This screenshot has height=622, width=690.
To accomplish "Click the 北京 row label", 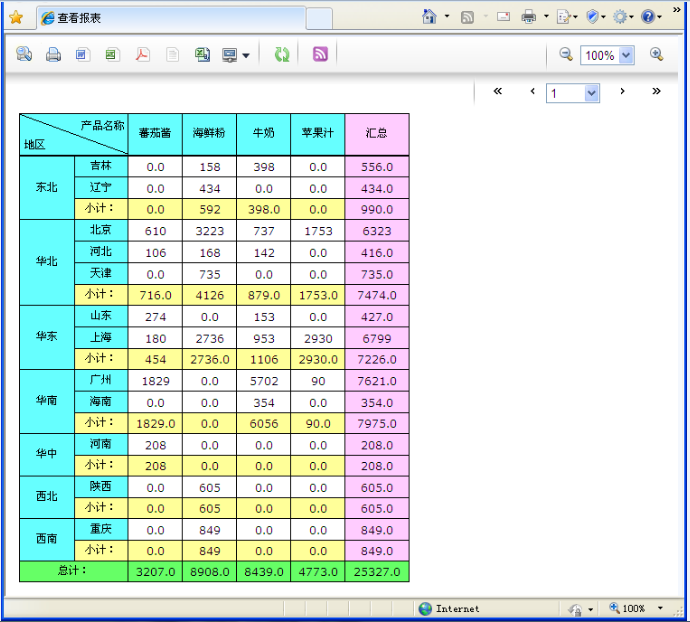I will 101,230.
